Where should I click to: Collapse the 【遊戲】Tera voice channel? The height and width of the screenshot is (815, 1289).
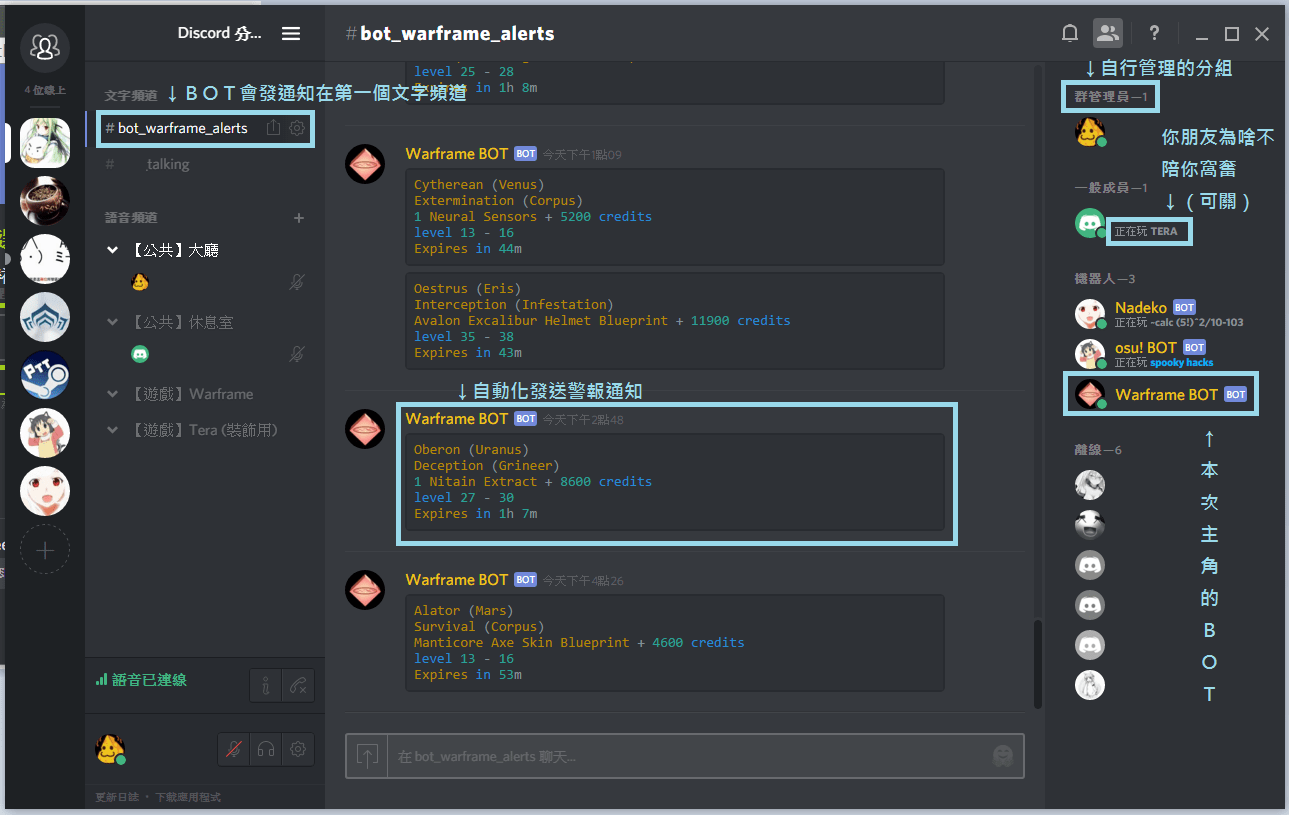point(113,430)
